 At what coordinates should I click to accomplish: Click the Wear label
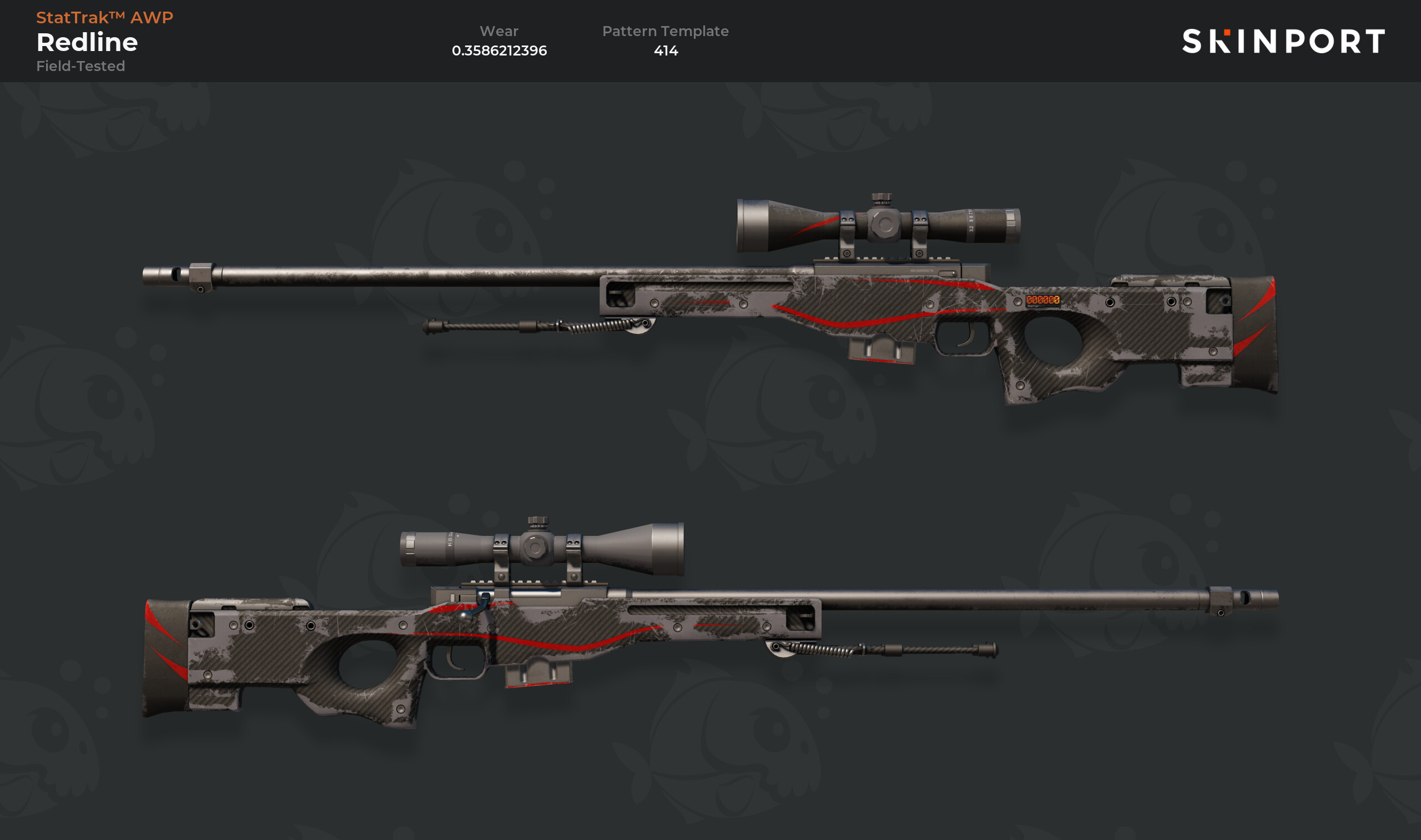click(499, 31)
